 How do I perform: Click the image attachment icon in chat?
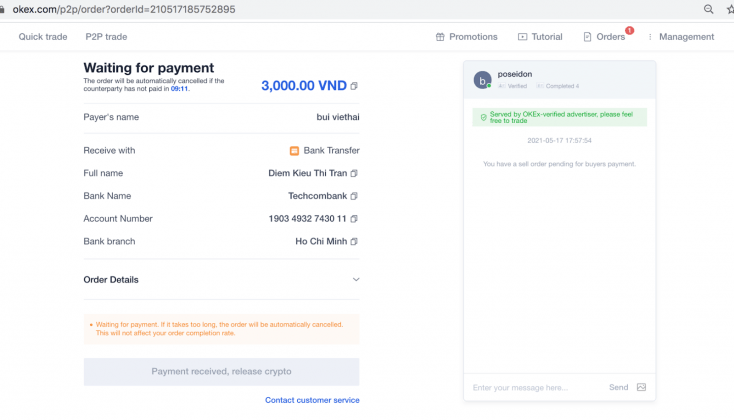[x=641, y=387]
